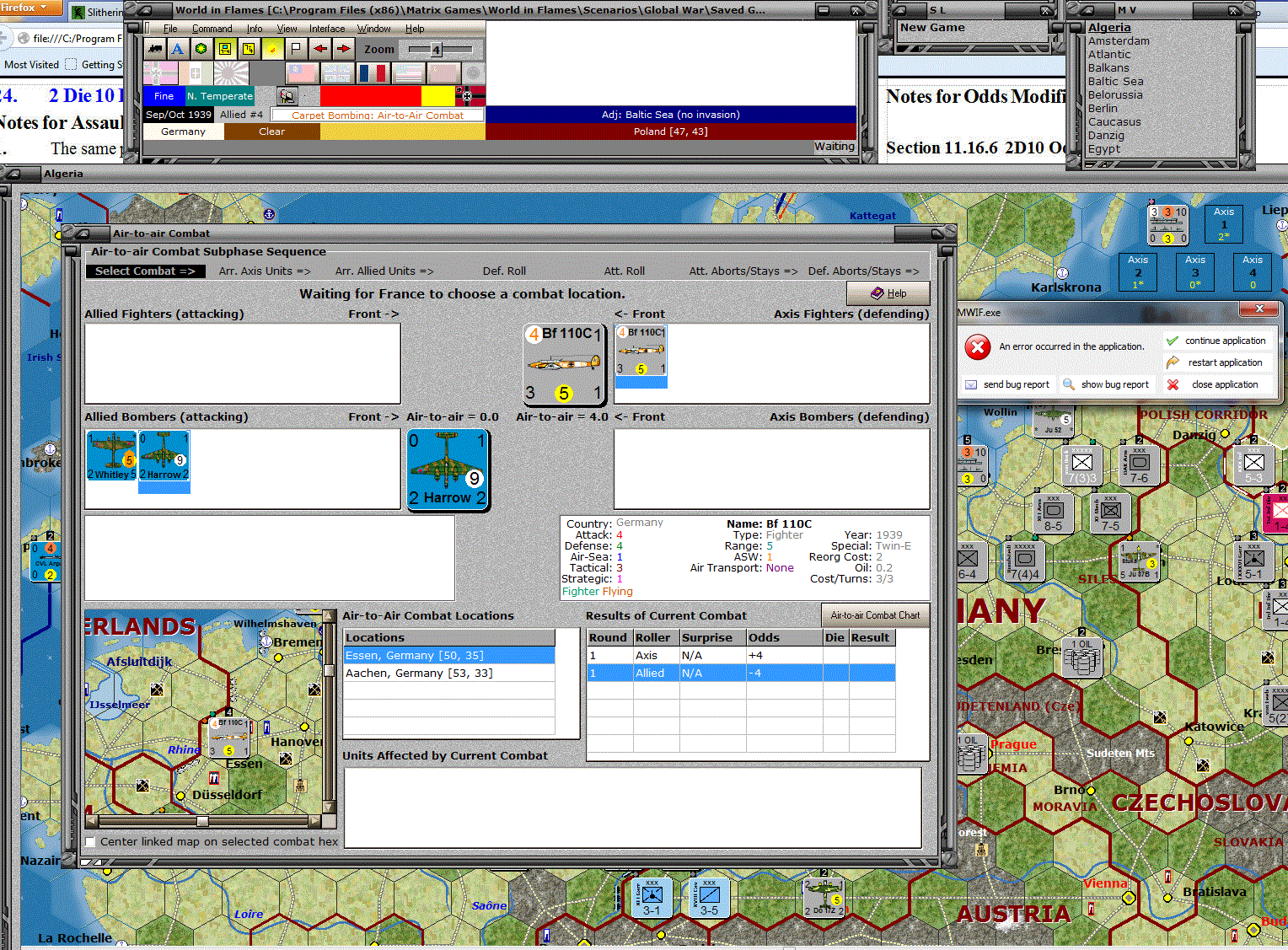Open the Info menu
This screenshot has width=1288, height=950.
[x=255, y=29]
